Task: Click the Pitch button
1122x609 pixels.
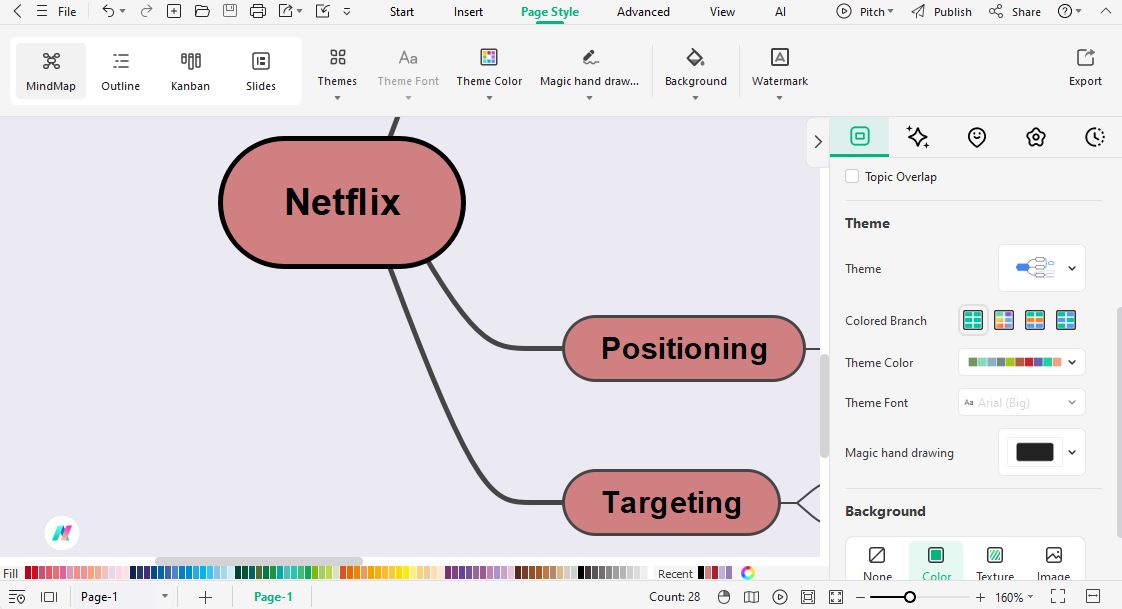Action: (865, 11)
